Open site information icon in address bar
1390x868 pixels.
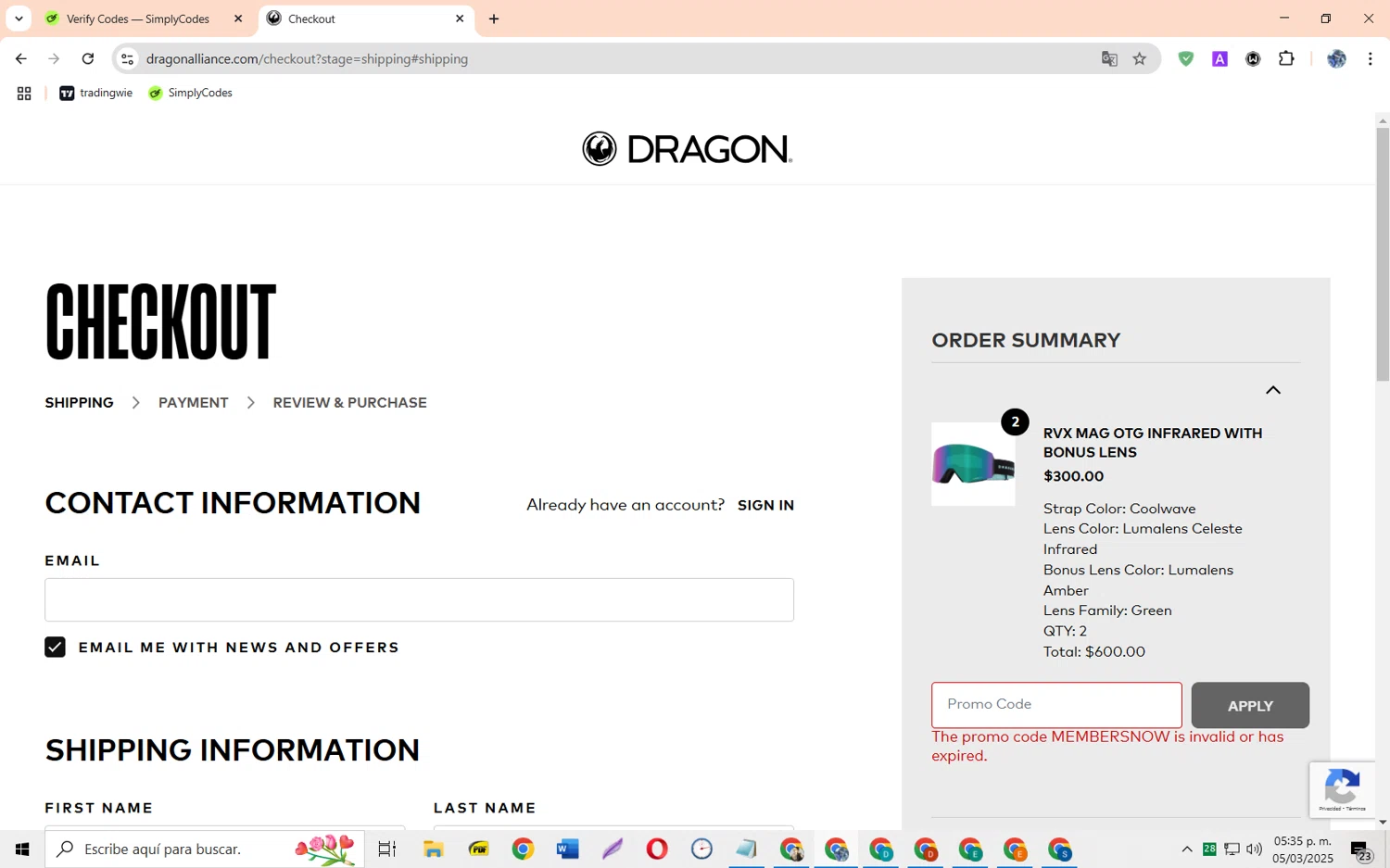click(x=128, y=58)
